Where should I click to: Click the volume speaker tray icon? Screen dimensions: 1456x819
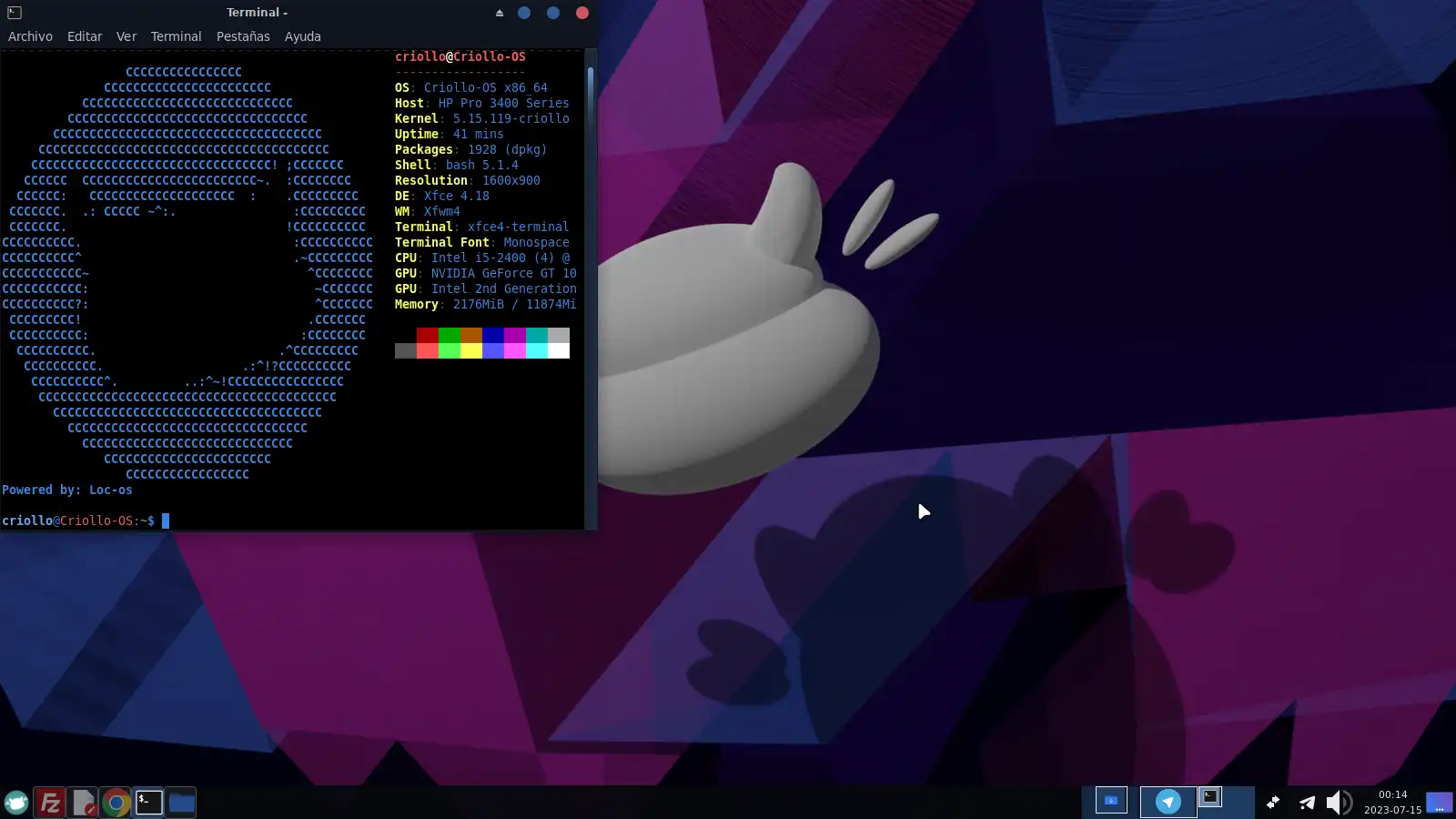[x=1339, y=802]
